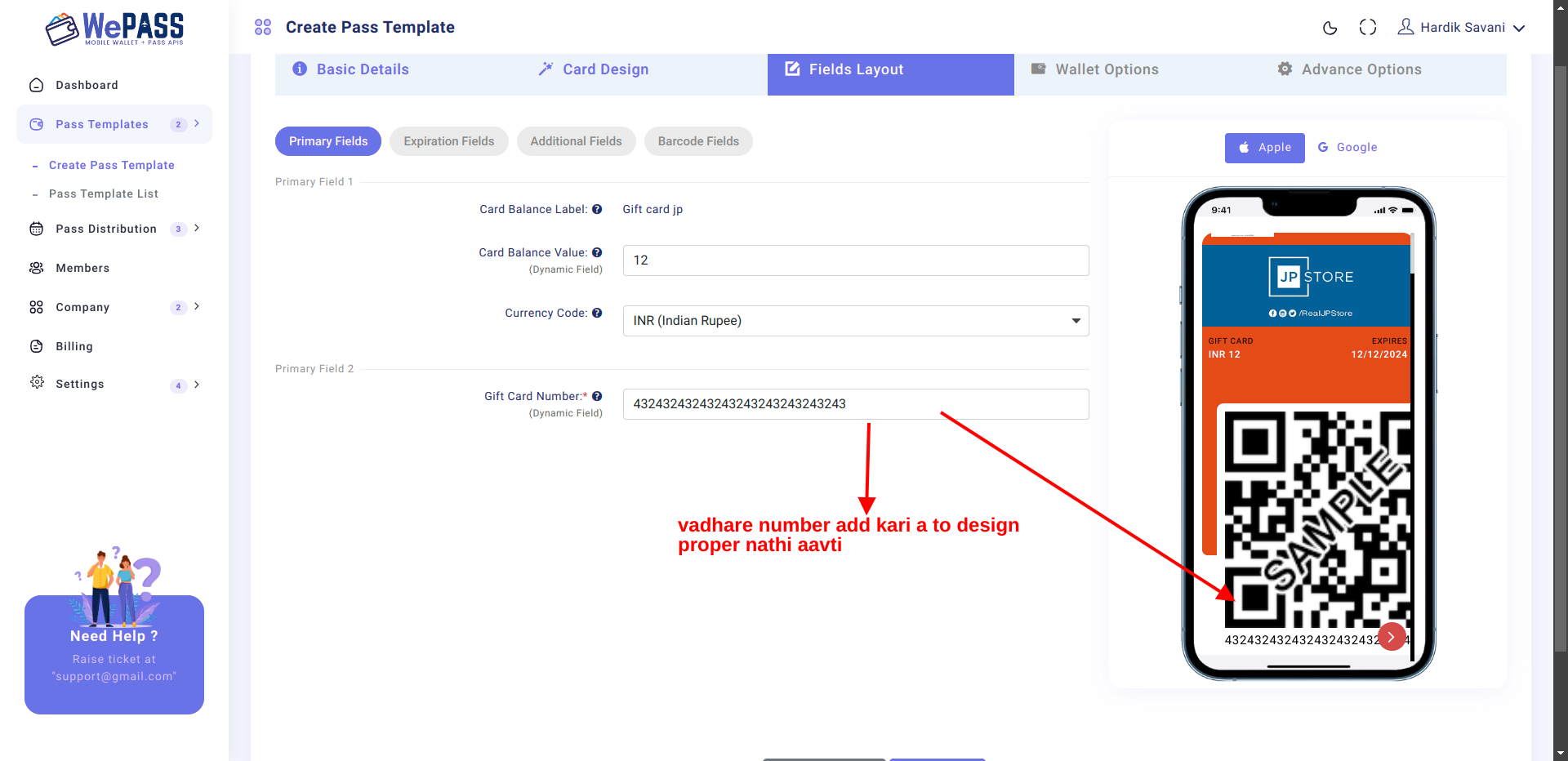This screenshot has width=1568, height=761.
Task: Switch to Barcode Fields
Action: pos(698,141)
